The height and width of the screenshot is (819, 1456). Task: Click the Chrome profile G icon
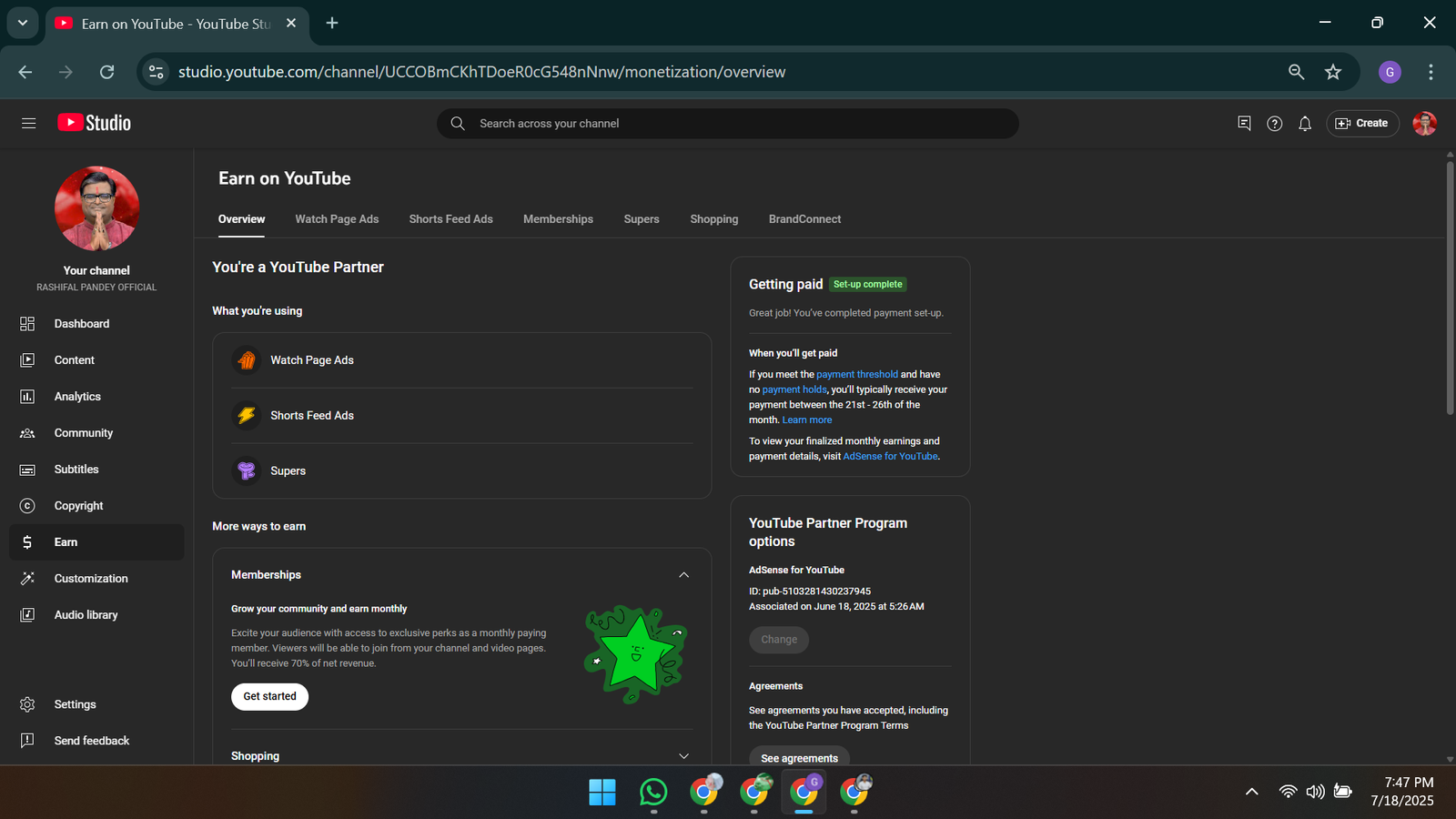pos(1390,72)
